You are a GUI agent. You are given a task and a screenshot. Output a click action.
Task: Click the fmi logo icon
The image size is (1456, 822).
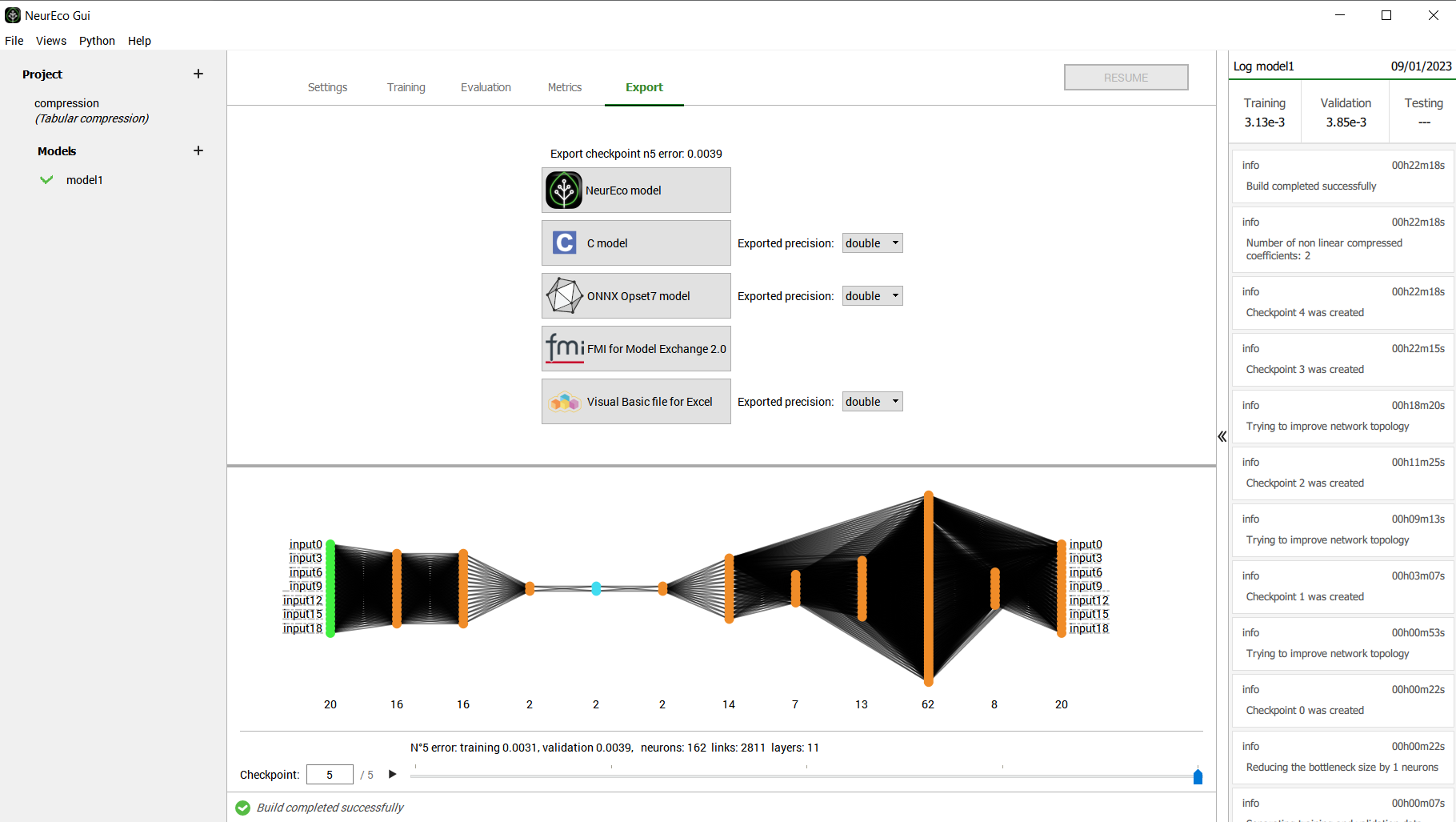point(565,348)
